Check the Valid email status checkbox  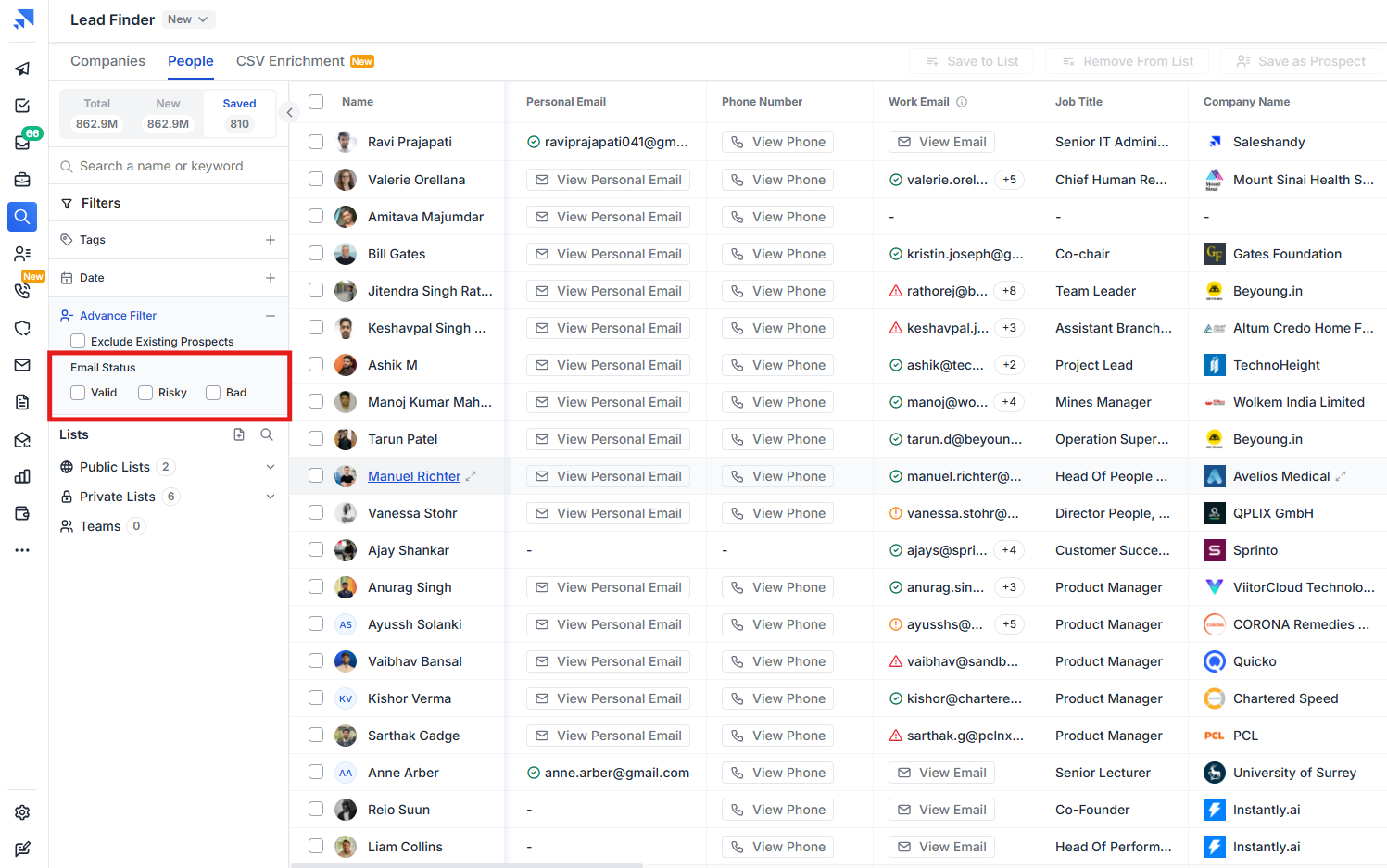pyautogui.click(x=78, y=393)
